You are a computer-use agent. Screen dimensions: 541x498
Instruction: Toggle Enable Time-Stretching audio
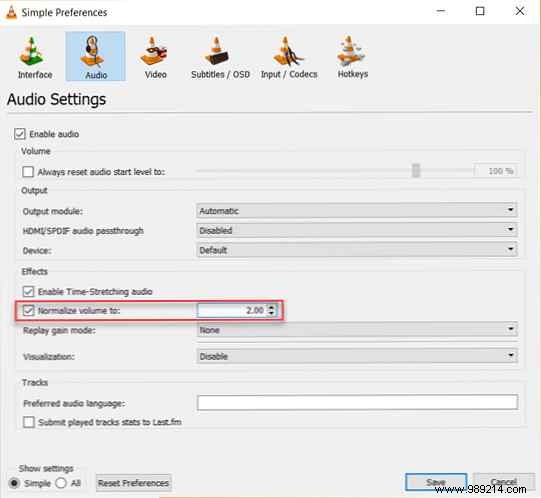tap(28, 292)
